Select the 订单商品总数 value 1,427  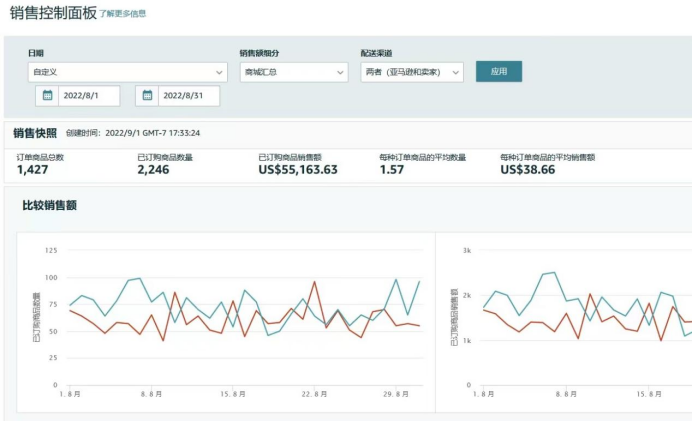(33, 170)
